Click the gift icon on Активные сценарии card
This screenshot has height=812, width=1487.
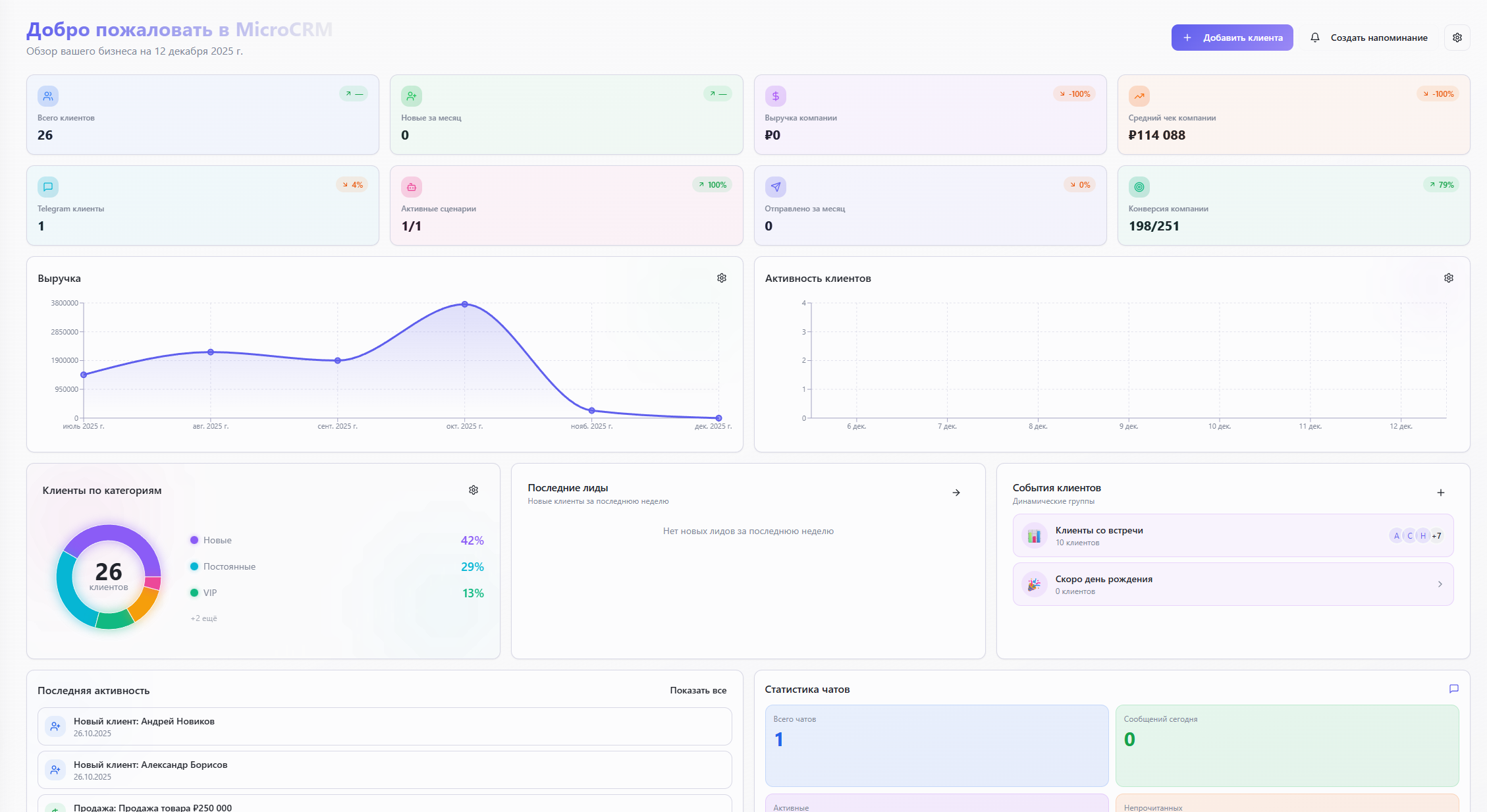point(412,186)
